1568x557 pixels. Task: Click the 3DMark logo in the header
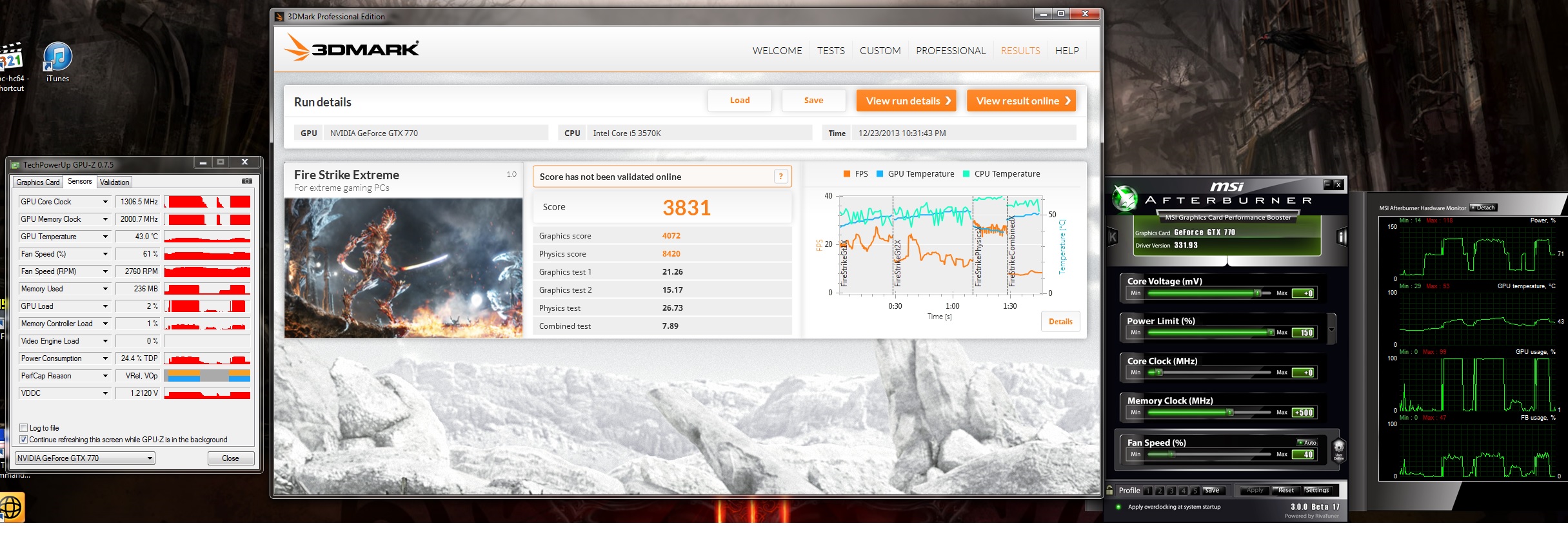click(352, 48)
